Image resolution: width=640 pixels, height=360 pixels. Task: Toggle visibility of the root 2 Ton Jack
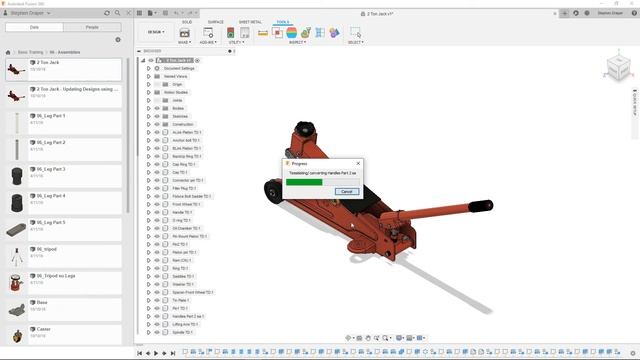[151, 60]
